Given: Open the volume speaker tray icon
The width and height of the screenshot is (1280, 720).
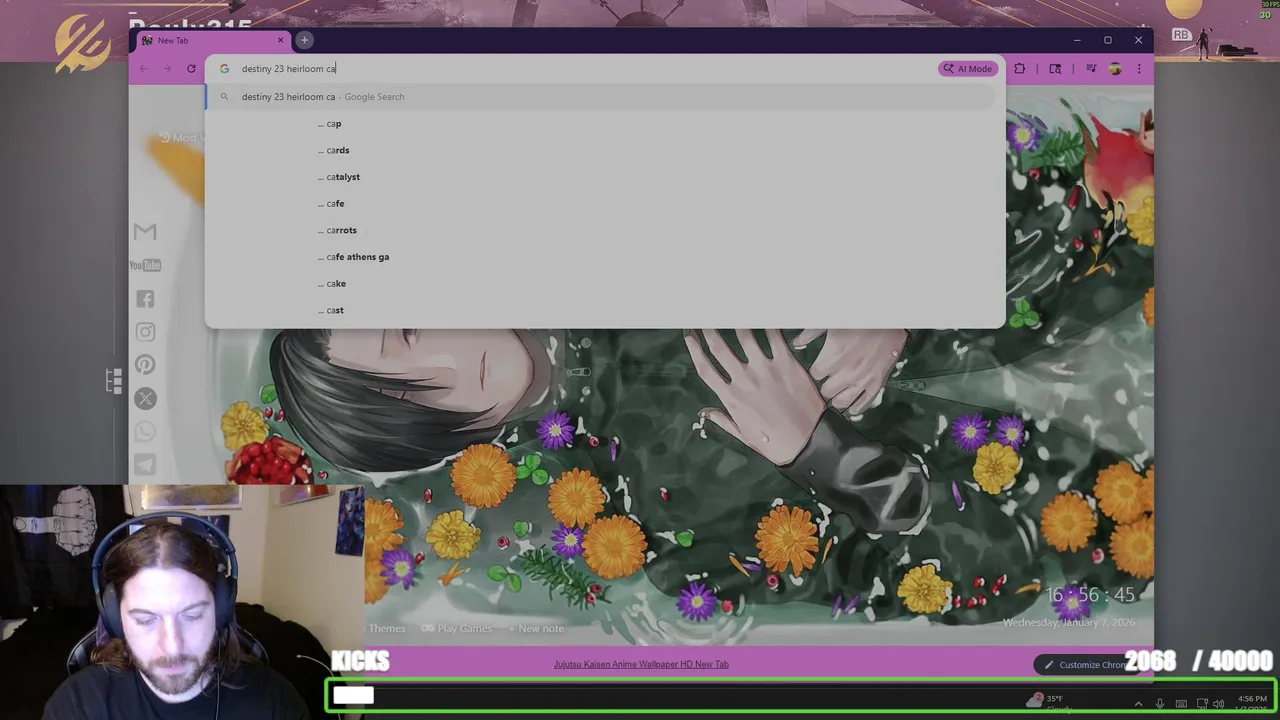Looking at the screenshot, I should 1218,704.
